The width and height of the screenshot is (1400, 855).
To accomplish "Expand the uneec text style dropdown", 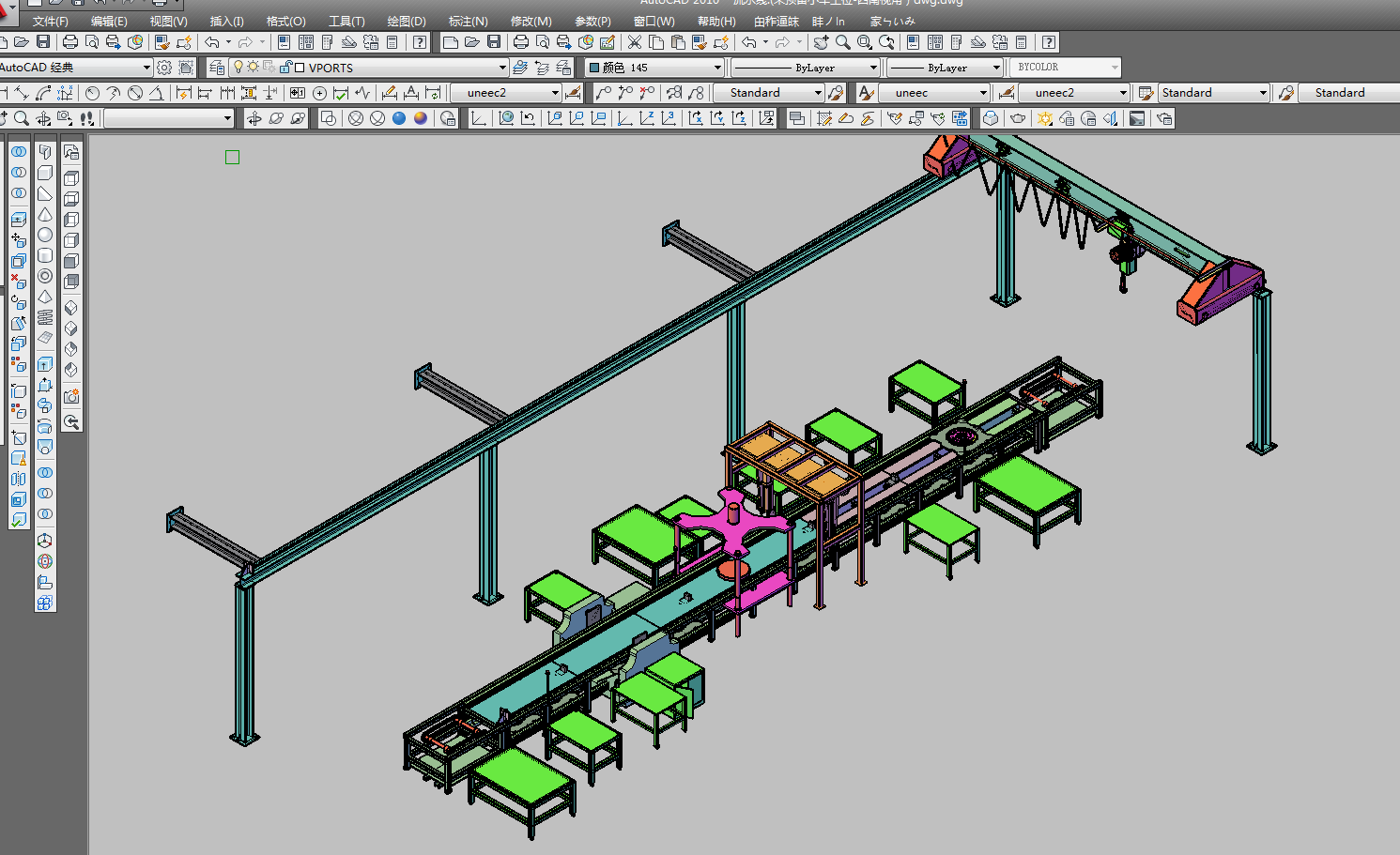I will (983, 93).
